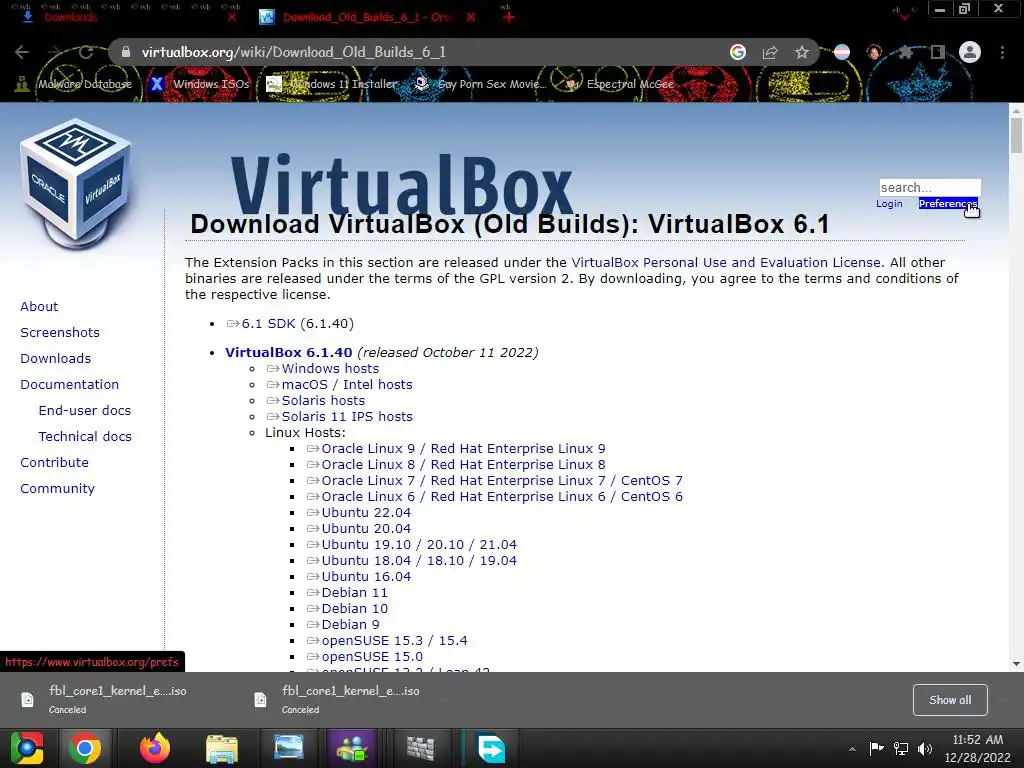1024x768 pixels.
Task: Click the portrait avatar extension icon
Action: tap(874, 52)
